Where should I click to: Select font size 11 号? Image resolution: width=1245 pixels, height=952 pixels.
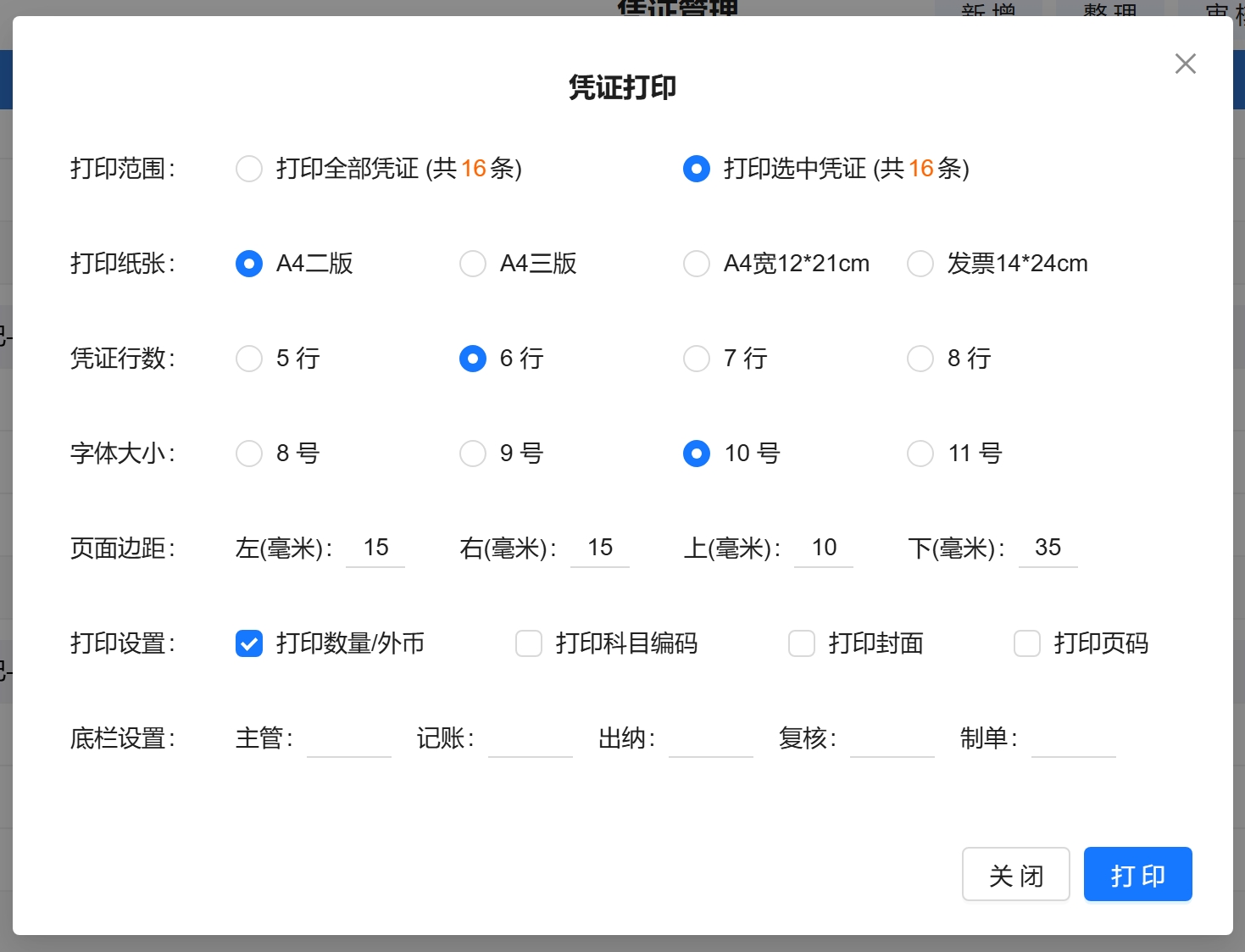tap(920, 454)
